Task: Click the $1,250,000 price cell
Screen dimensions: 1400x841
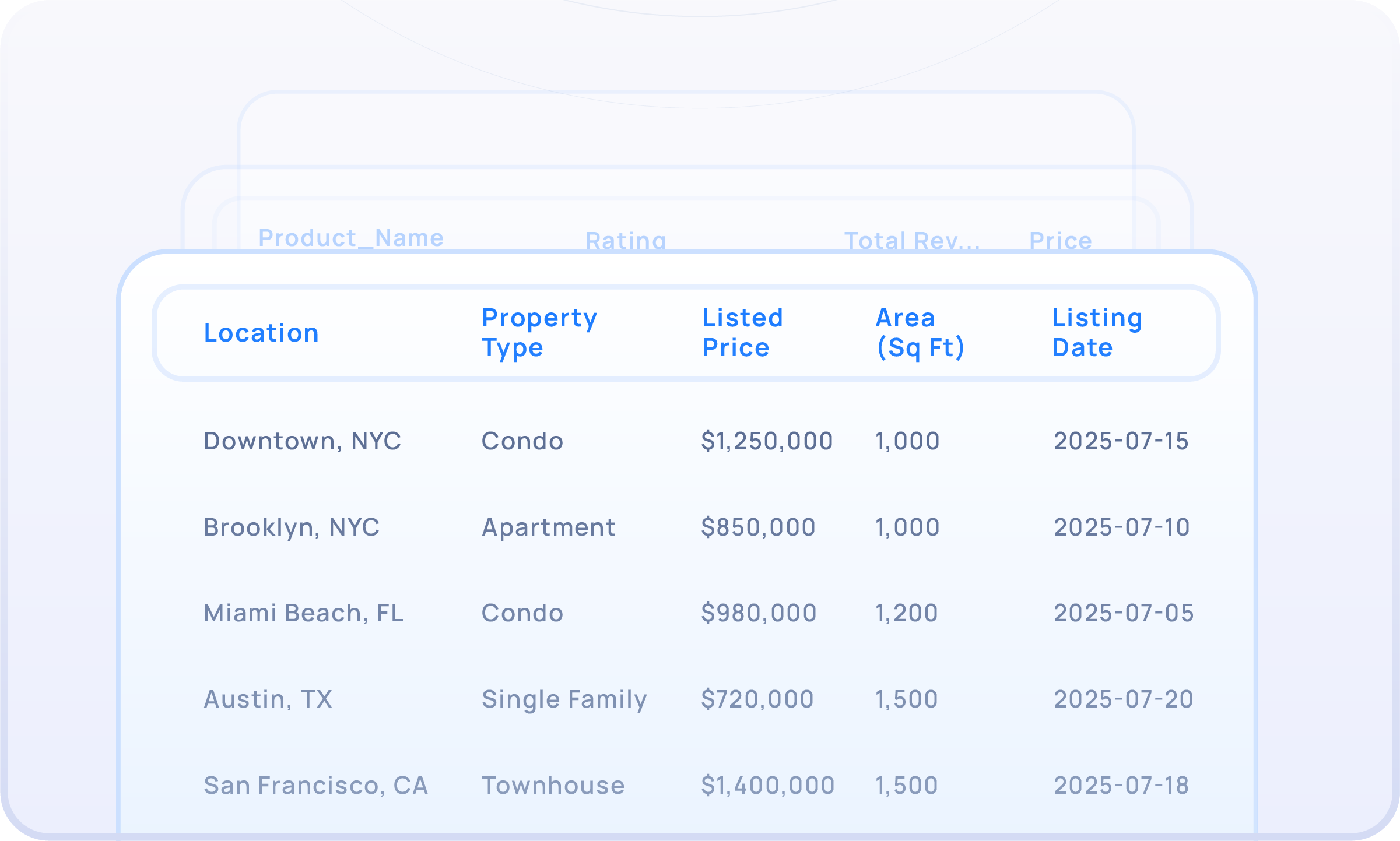Action: click(x=767, y=441)
